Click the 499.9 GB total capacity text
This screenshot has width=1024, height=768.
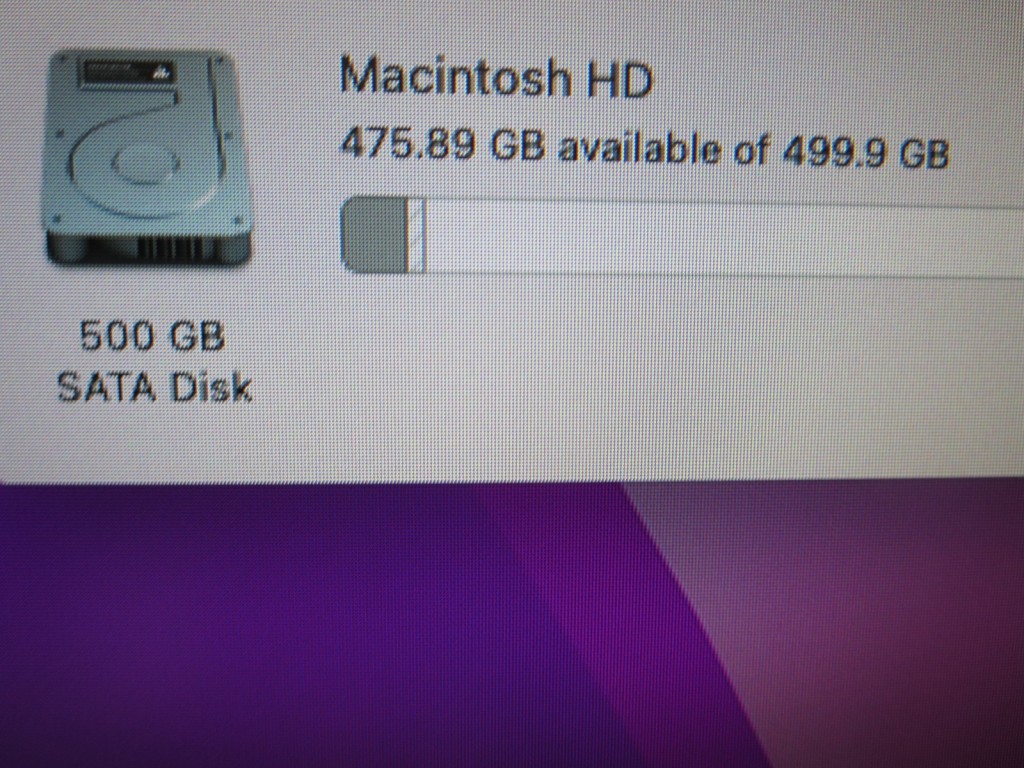[x=865, y=152]
